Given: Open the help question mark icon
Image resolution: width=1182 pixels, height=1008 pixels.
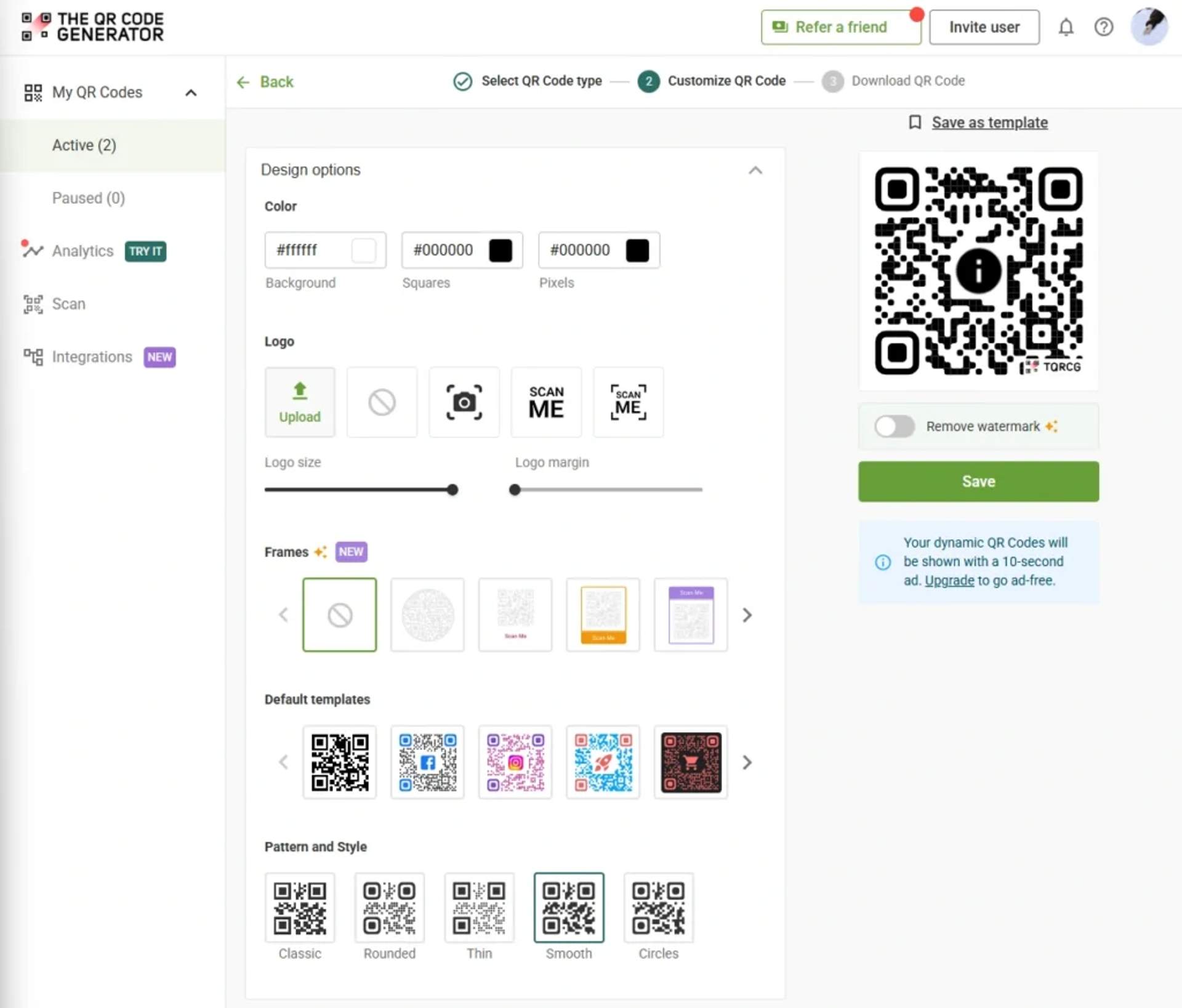Looking at the screenshot, I should 1103,27.
